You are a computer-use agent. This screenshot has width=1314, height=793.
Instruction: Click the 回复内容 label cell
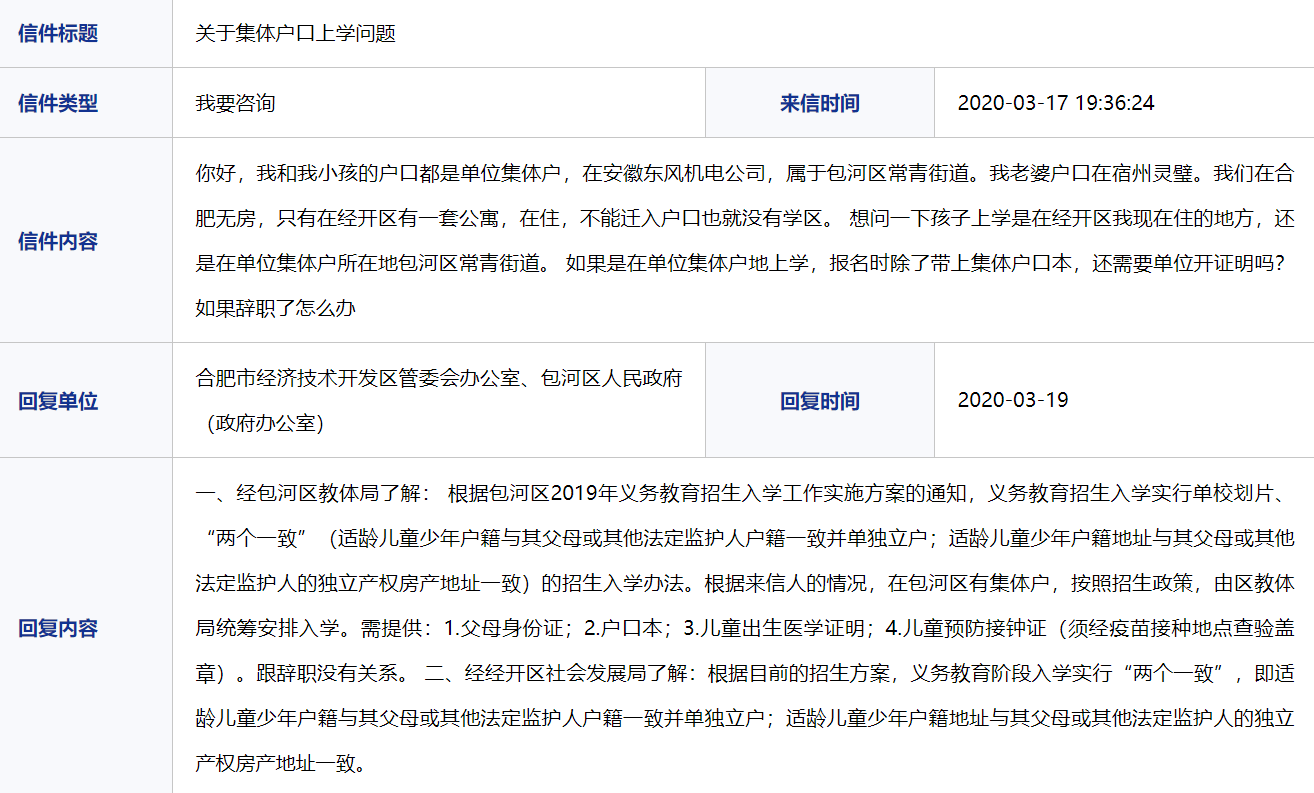[86, 628]
